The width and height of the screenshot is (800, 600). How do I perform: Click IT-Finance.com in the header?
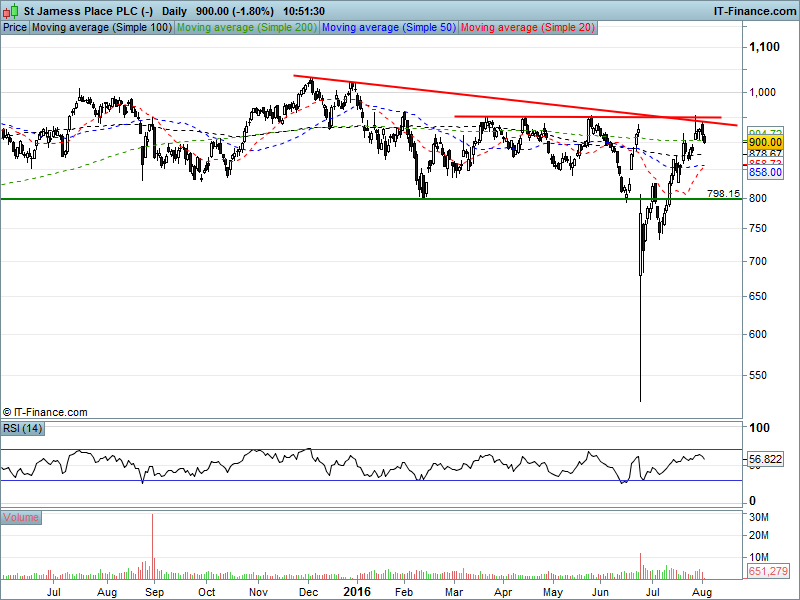[755, 11]
